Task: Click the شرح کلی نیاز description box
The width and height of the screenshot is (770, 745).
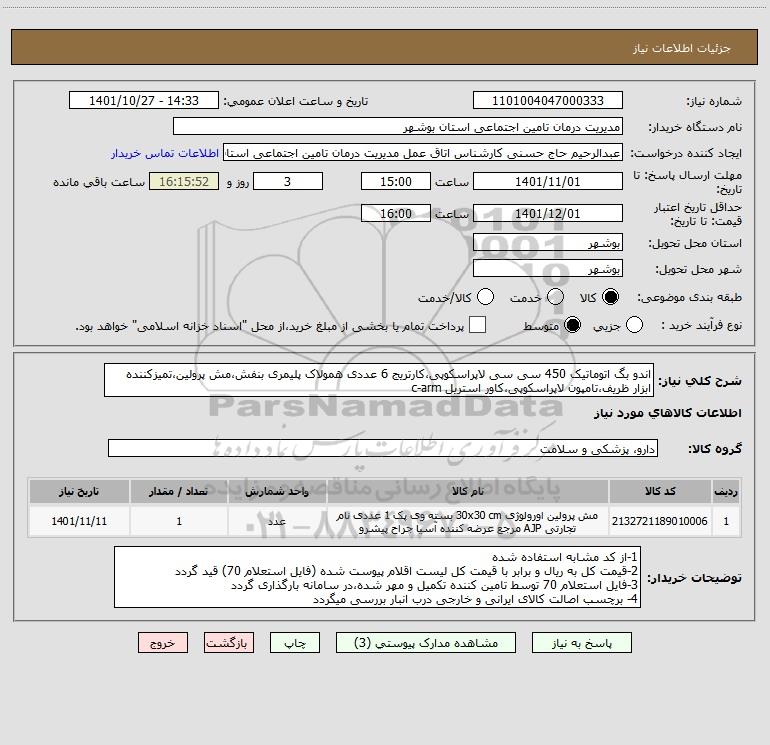Action: (379, 380)
